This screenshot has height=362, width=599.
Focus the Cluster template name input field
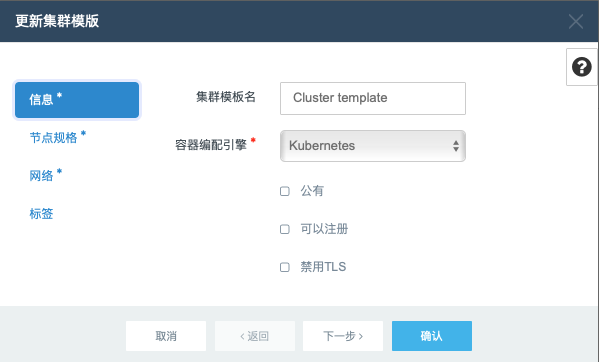(x=373, y=98)
